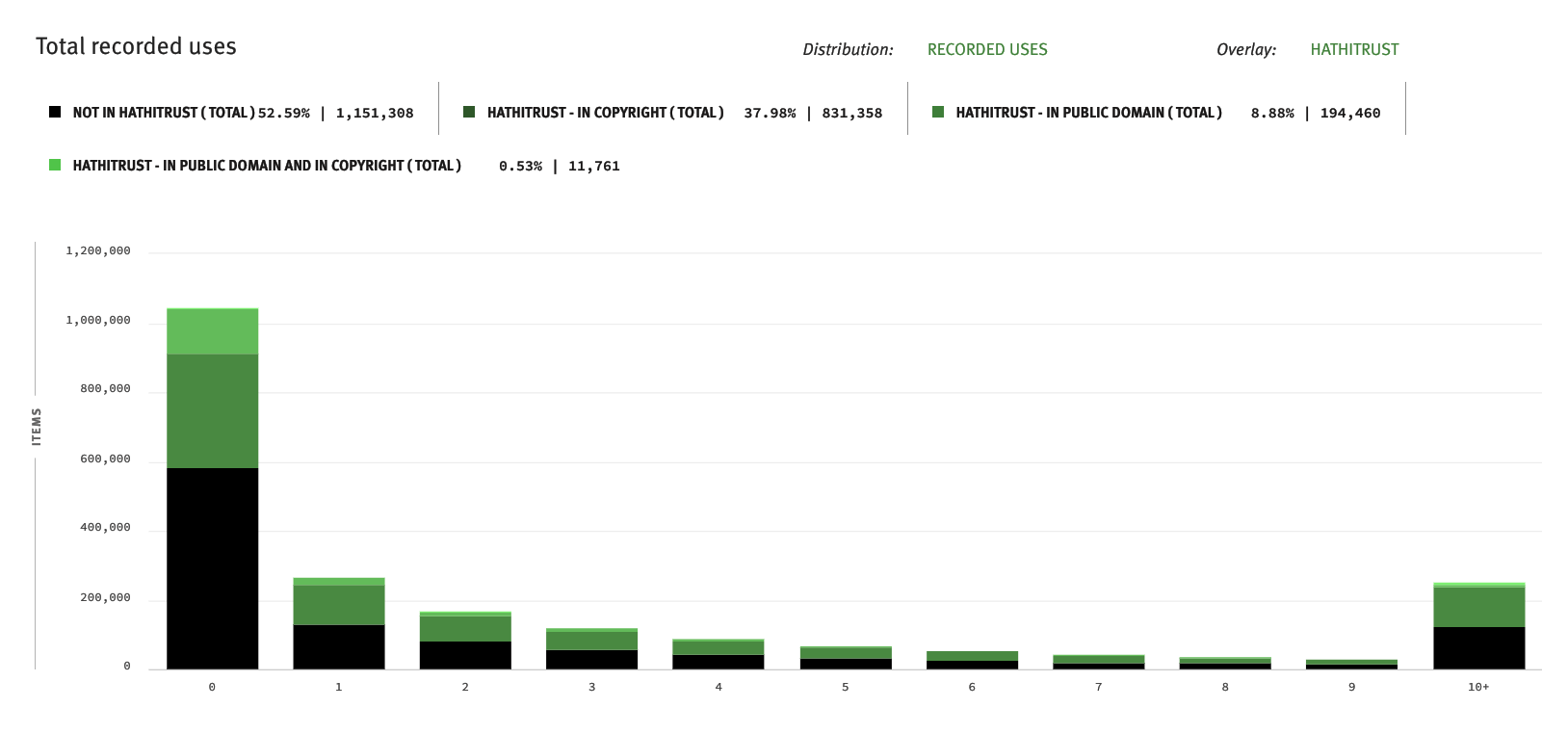Screen dimensions: 1568x734
Task: Select the black segment of the 0 uses bar
Action: 212,568
